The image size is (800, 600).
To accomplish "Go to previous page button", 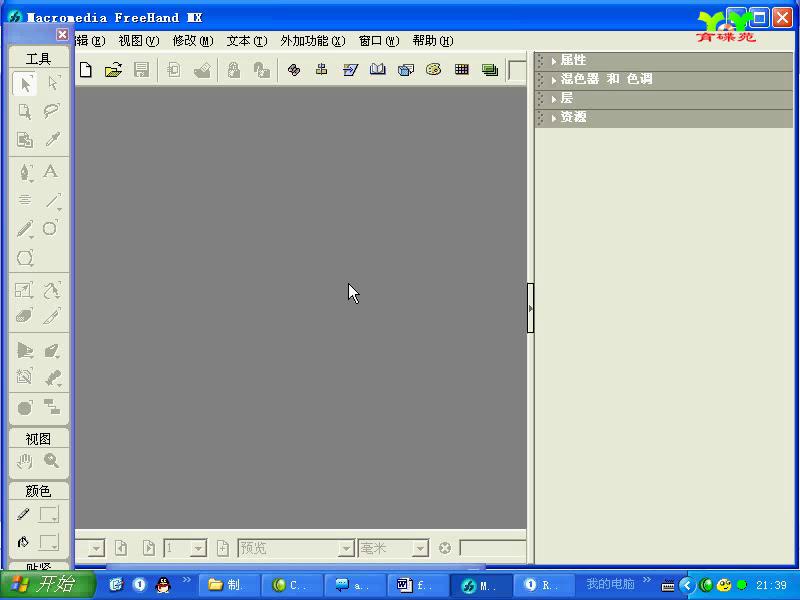I will (x=121, y=548).
